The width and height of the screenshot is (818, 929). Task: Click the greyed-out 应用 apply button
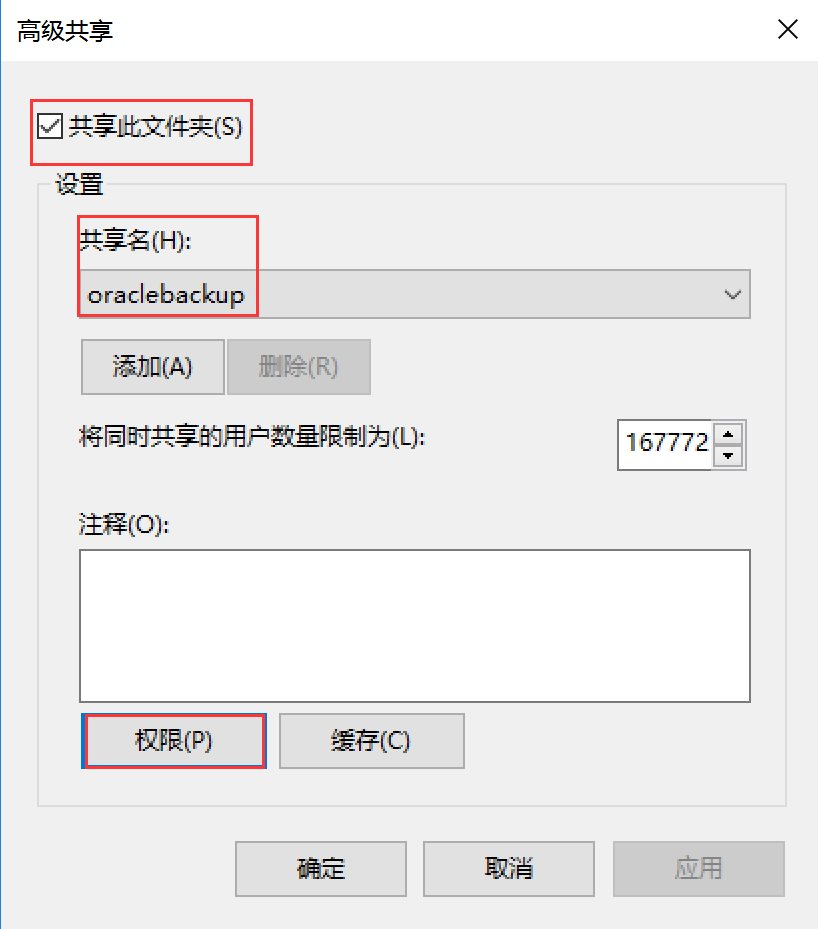(x=698, y=868)
